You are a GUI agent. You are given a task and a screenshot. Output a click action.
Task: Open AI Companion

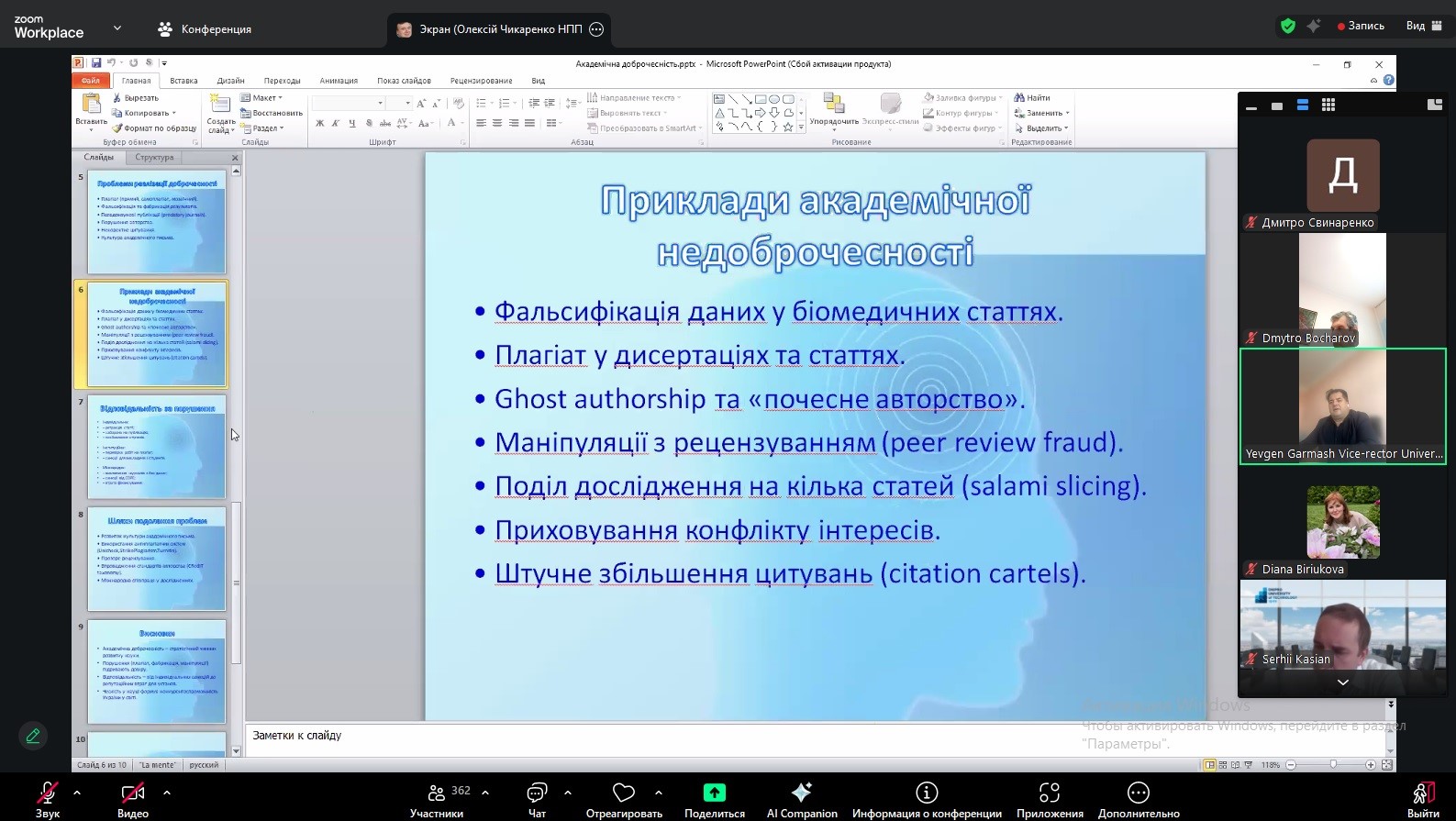[x=801, y=793]
